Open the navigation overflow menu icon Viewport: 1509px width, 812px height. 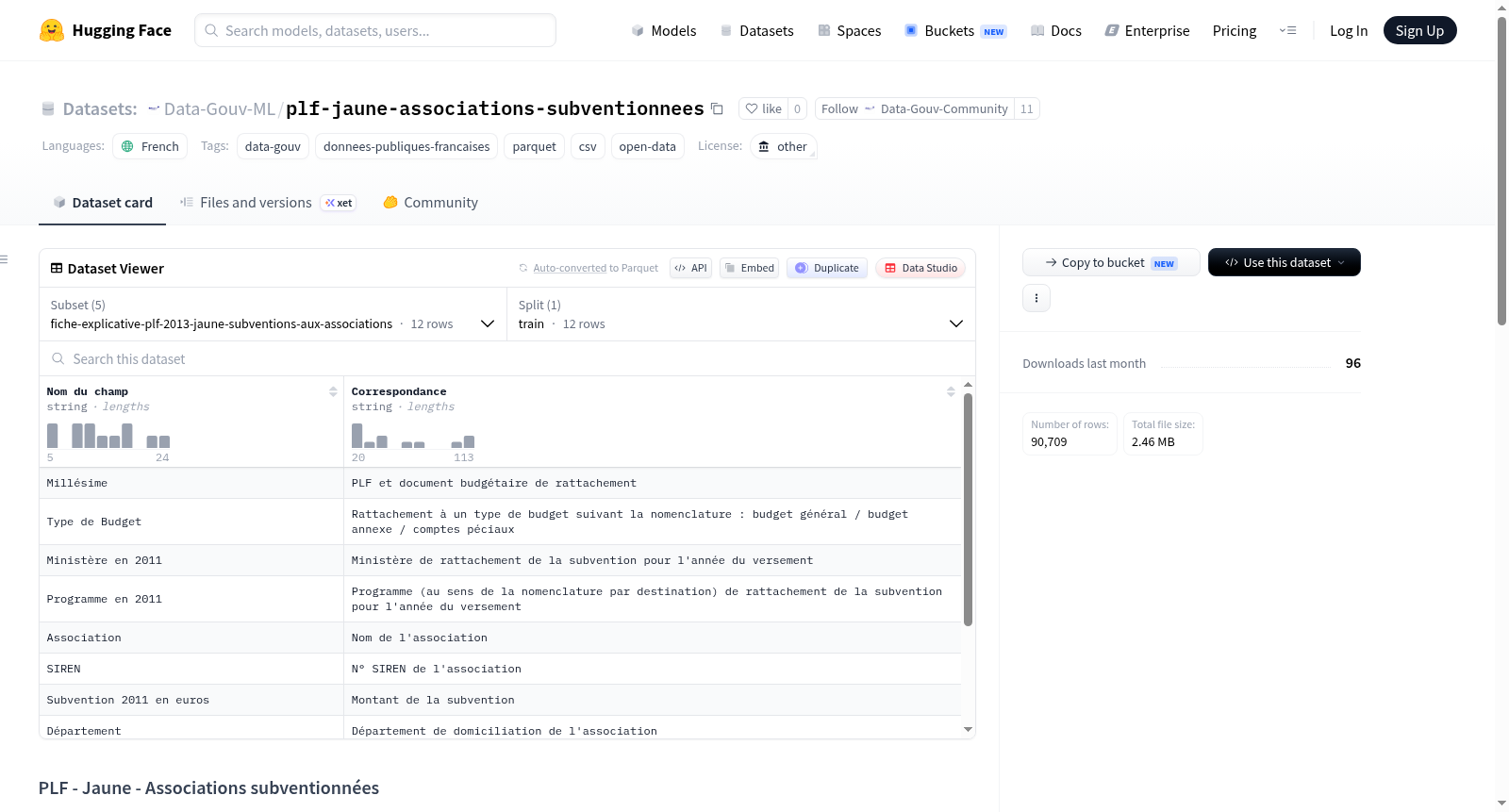pos(1287,30)
